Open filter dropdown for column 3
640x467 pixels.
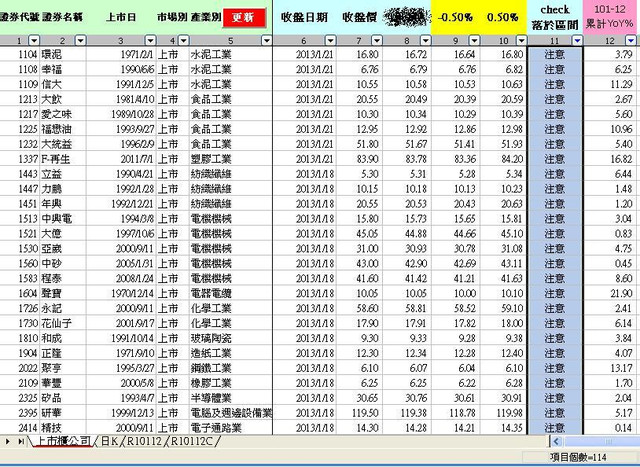(x=151, y=40)
